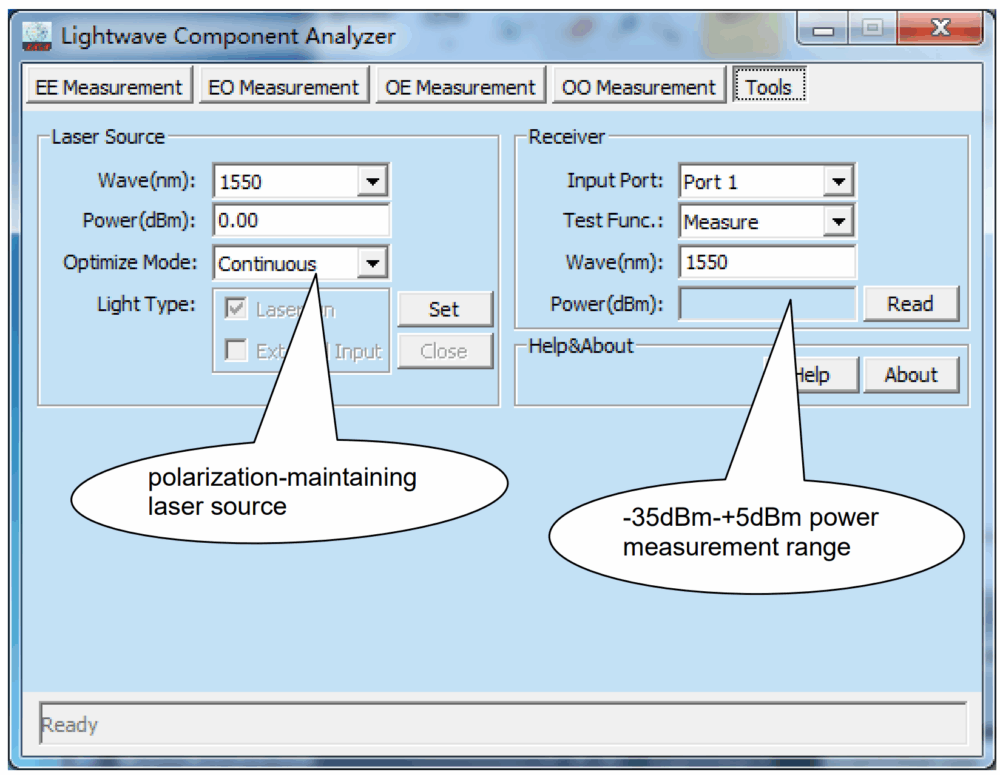This screenshot has width=1000, height=775.
Task: Open the About dialog button
Action: click(x=910, y=375)
